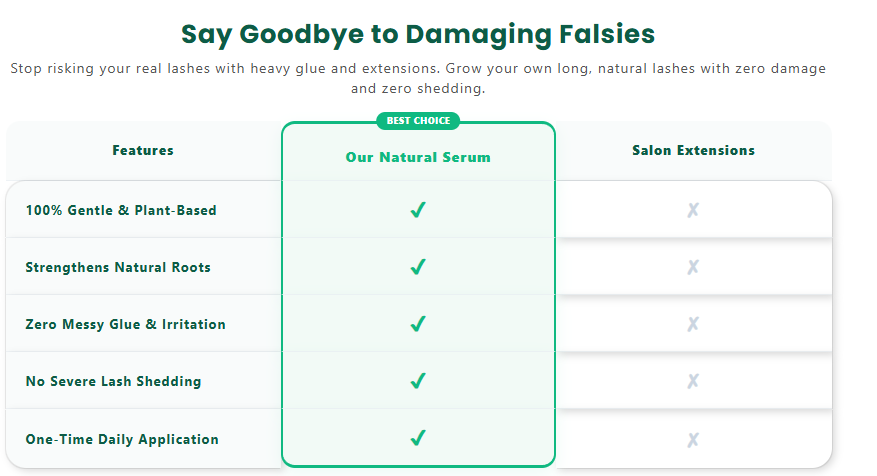The height and width of the screenshot is (476, 877).
Task: Click the 100% Gentle & Plant-Based feature label
Action: [121, 210]
